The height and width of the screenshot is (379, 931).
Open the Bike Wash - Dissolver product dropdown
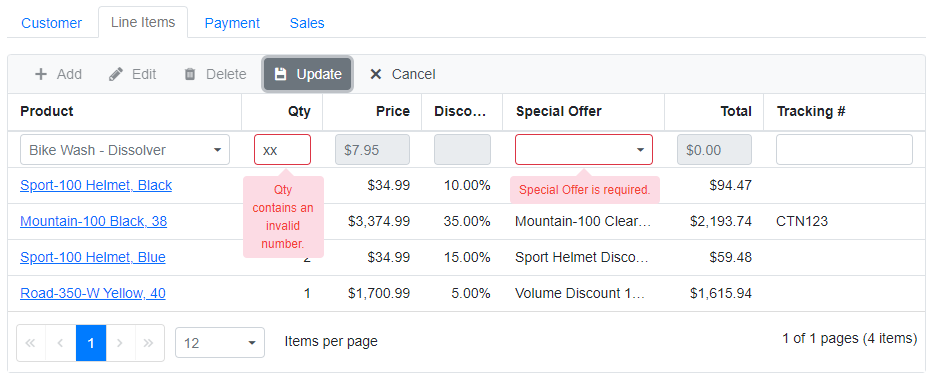pyautogui.click(x=125, y=150)
